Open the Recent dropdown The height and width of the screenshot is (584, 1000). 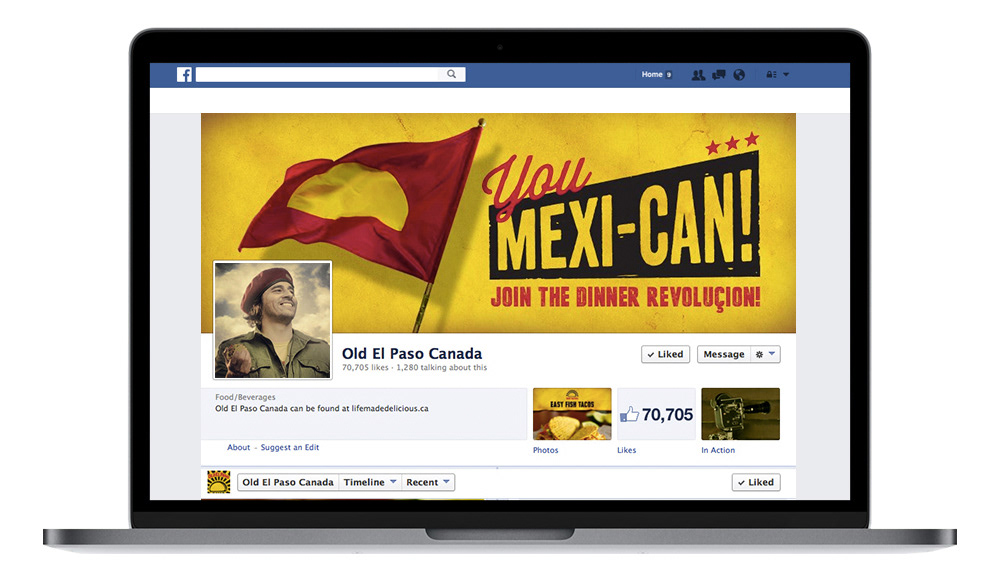pos(428,482)
